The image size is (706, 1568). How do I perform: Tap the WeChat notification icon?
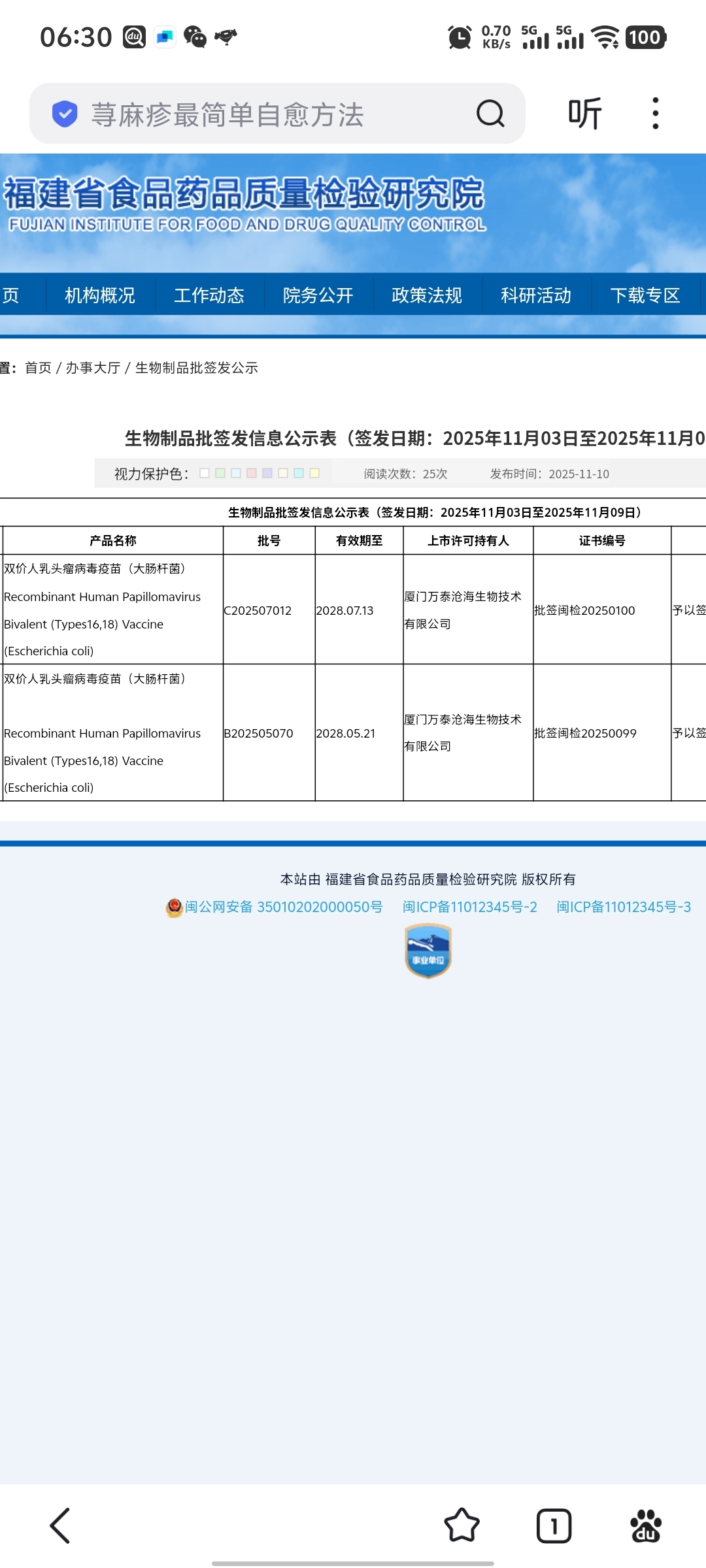pyautogui.click(x=195, y=37)
